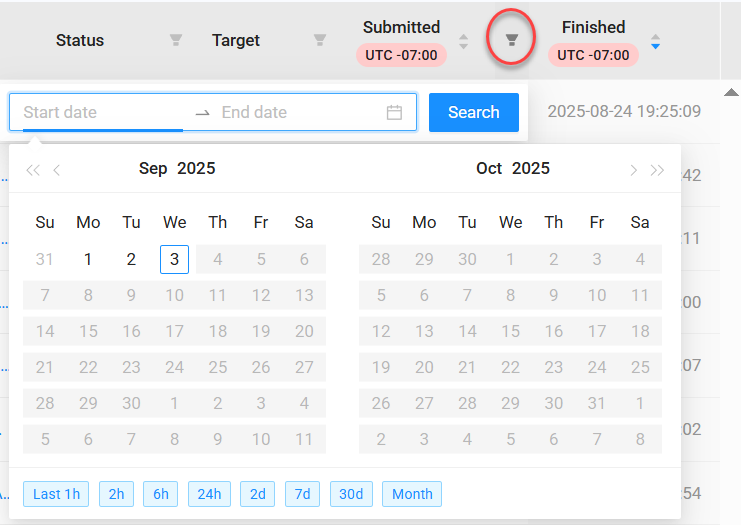
Task: Open the Sep month selector
Action: [153, 168]
